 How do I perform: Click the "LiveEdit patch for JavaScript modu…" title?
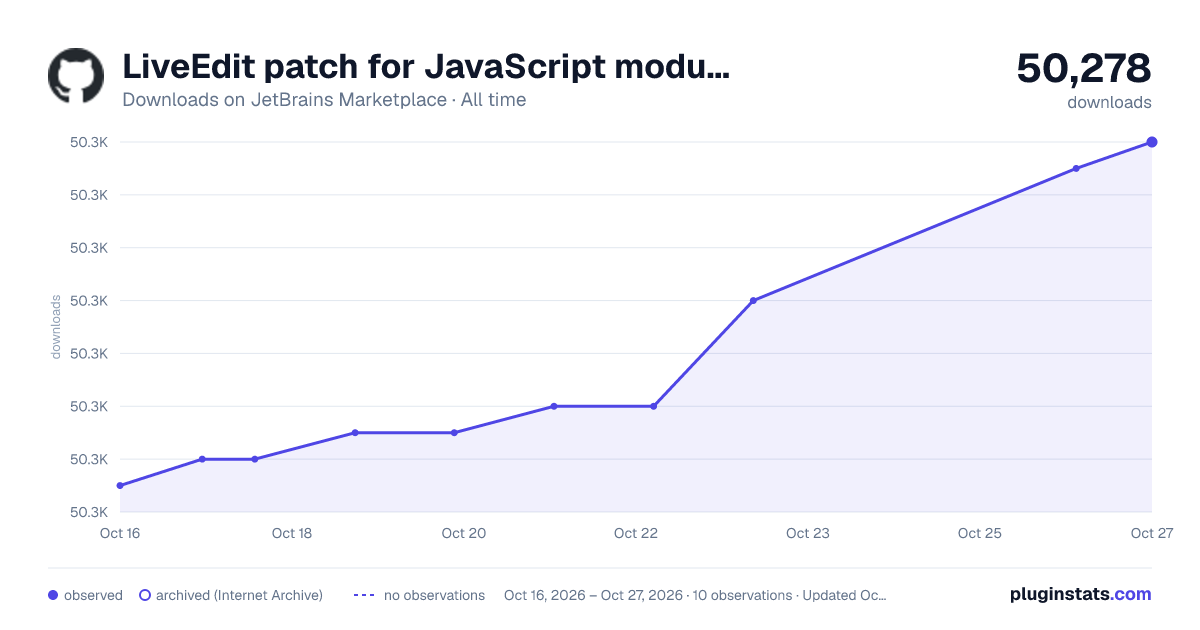tap(426, 67)
